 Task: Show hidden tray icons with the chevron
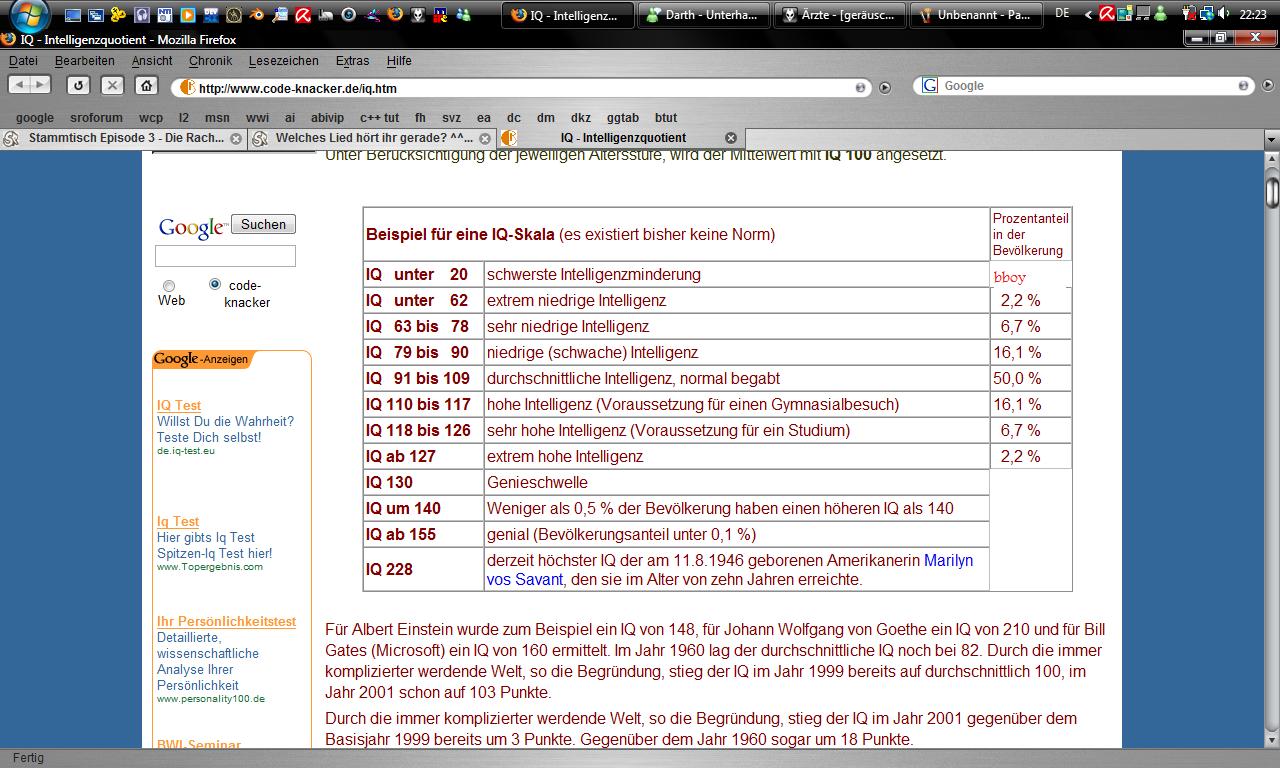click(1086, 14)
